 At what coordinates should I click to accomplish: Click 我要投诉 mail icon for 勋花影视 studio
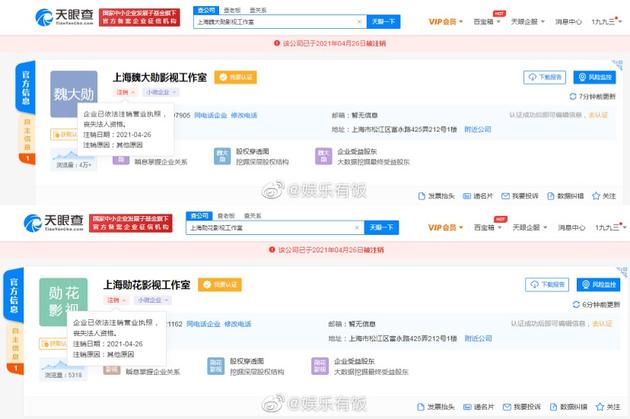[507, 407]
